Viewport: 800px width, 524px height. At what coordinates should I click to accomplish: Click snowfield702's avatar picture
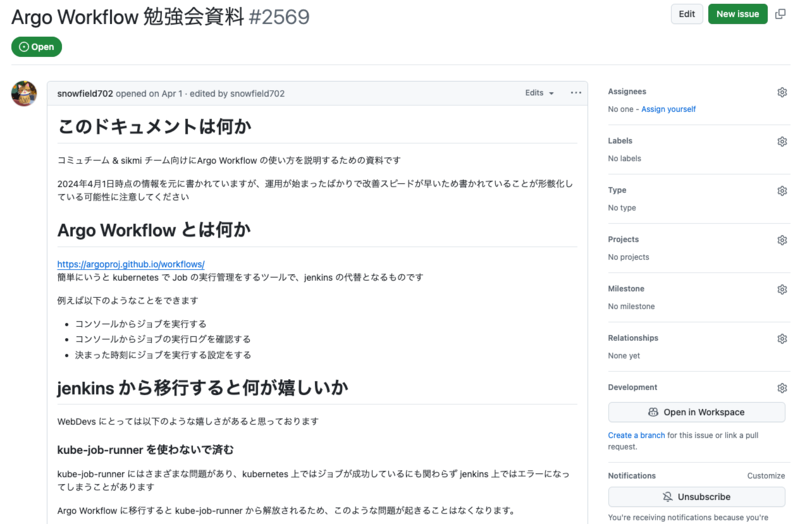click(24, 93)
